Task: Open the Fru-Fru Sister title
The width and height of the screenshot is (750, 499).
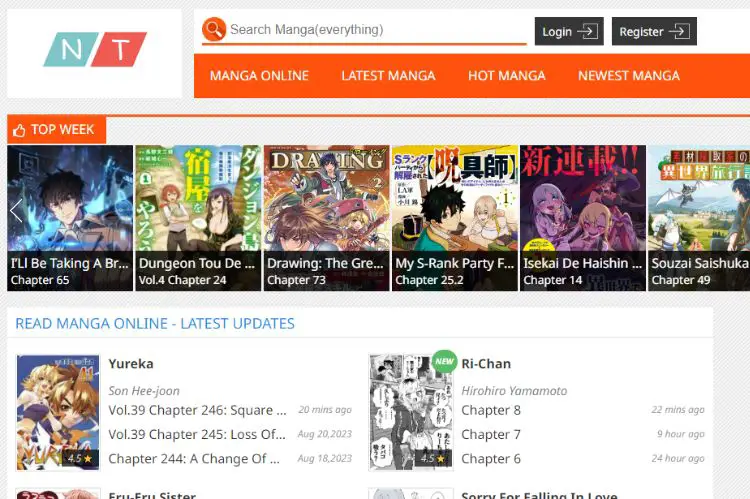Action: tap(152, 495)
